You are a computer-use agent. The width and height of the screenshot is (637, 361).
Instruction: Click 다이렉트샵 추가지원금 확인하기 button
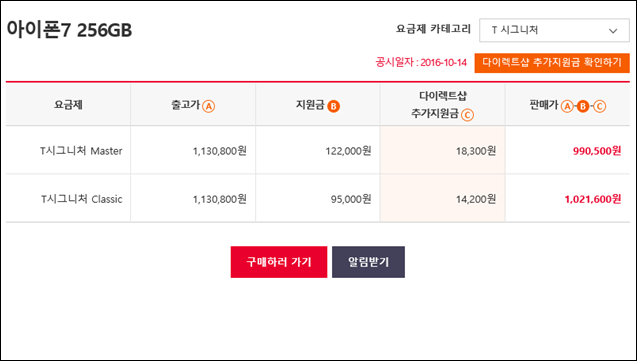click(552, 63)
